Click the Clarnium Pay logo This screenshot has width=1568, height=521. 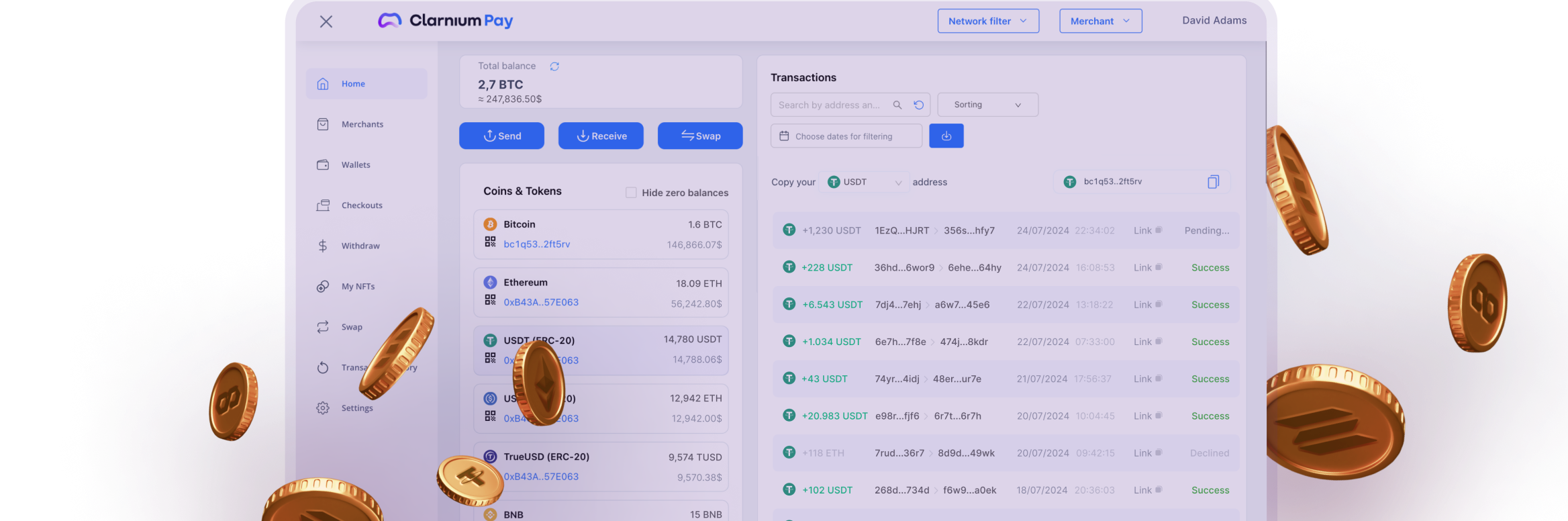tap(446, 21)
